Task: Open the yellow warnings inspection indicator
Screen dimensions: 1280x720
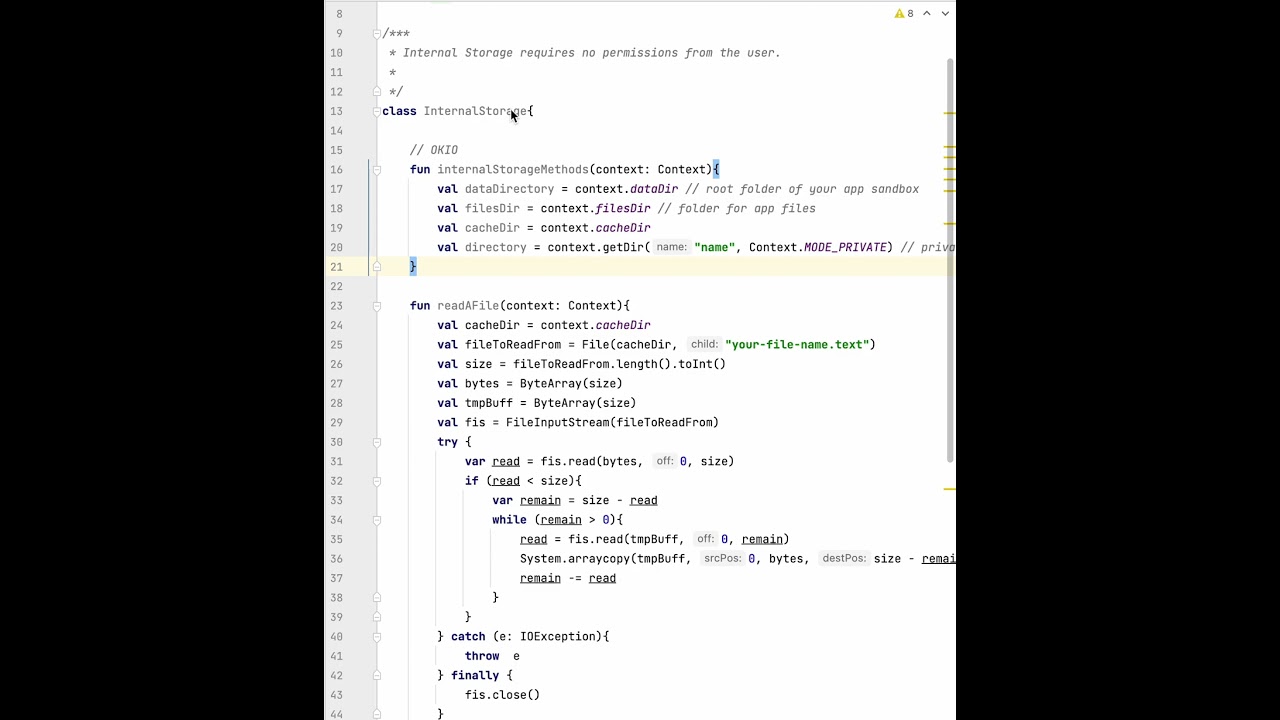Action: pos(904,14)
